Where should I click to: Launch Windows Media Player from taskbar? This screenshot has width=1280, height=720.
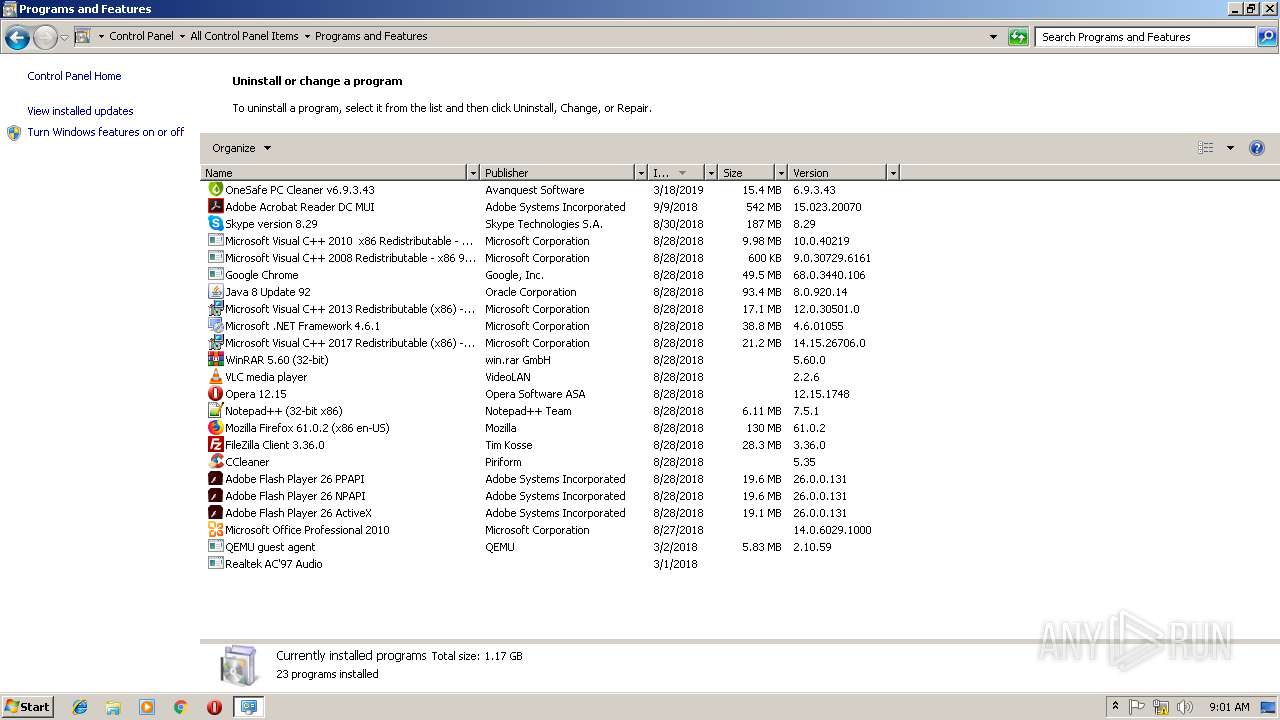coord(147,707)
